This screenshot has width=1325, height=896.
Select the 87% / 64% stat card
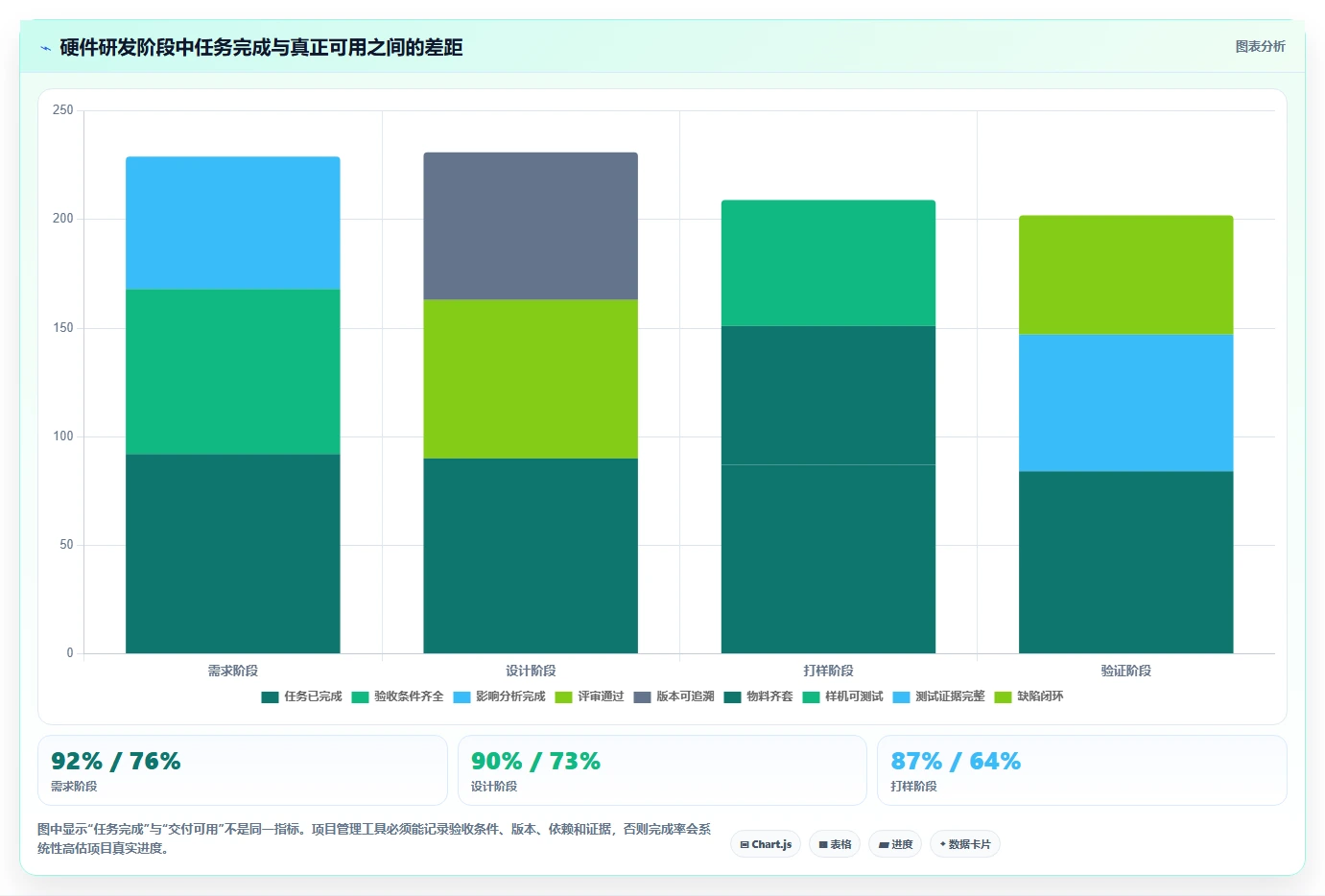coord(1082,770)
